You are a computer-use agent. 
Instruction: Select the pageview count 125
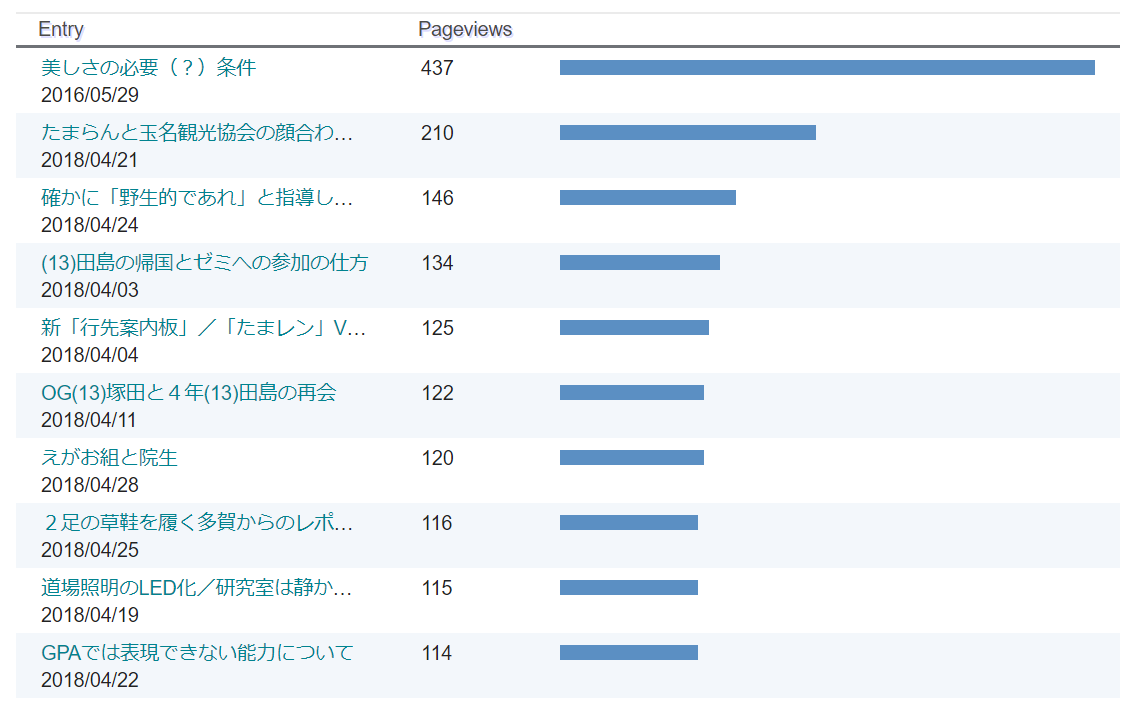437,328
